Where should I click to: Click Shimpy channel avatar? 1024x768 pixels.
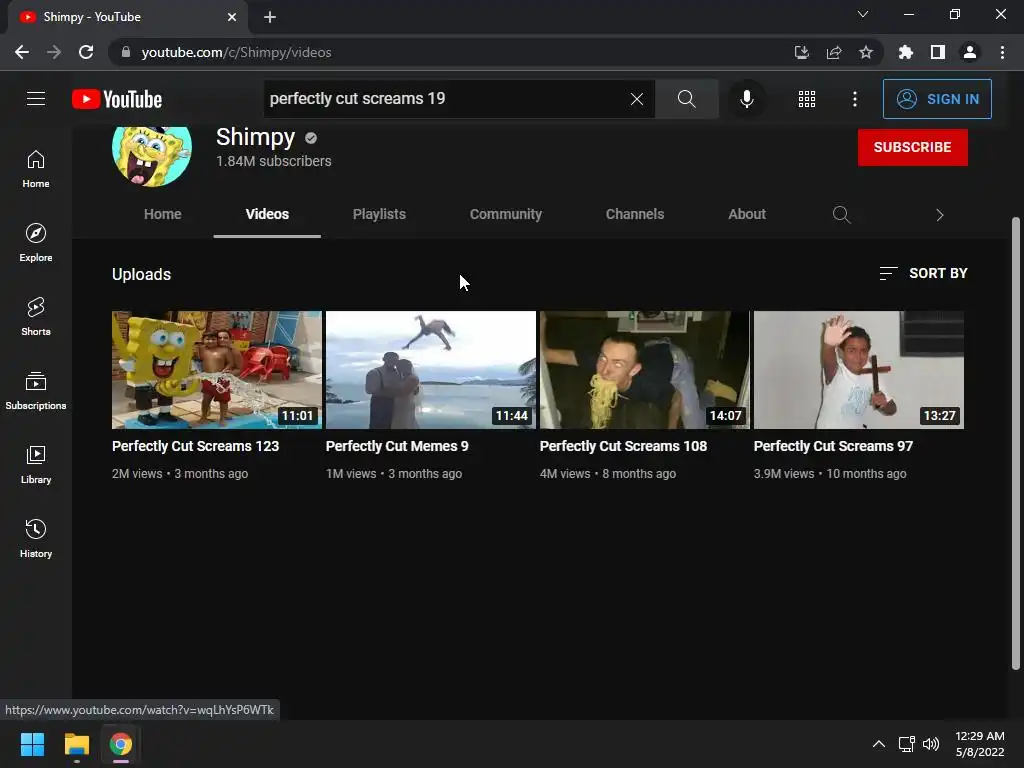[x=152, y=155]
